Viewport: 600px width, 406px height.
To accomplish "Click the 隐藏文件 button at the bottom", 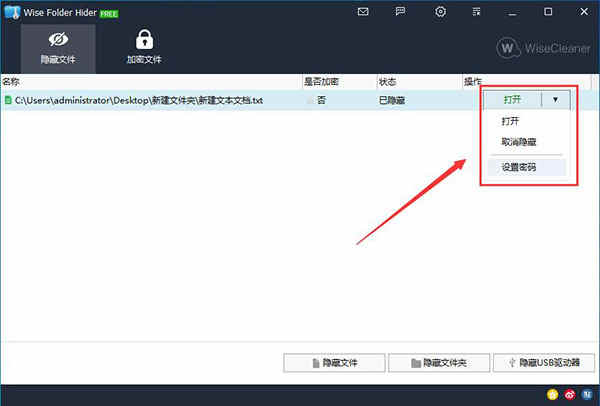I will pos(334,363).
